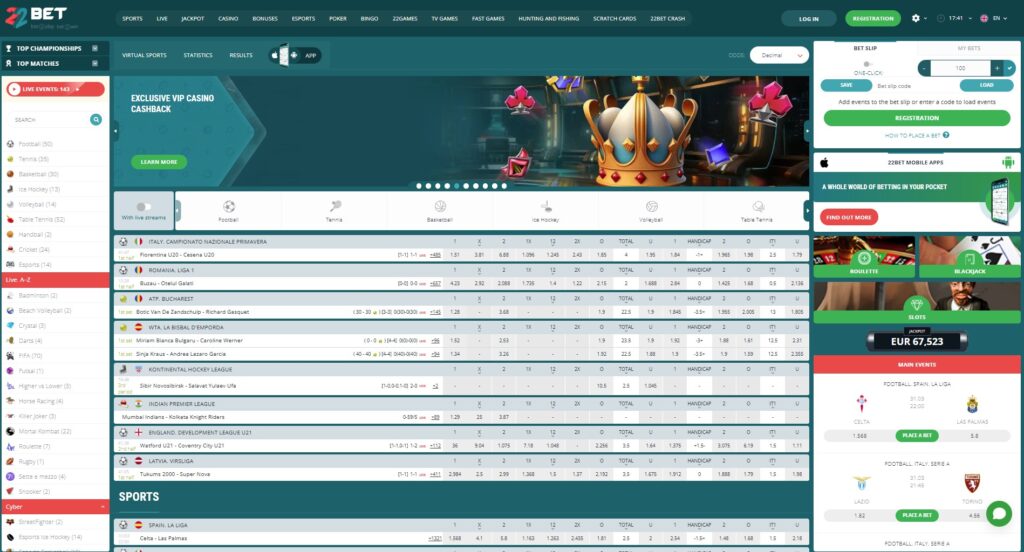Image resolution: width=1024 pixels, height=552 pixels.
Task: Switch to the Bet Slip tab
Action: coord(865,48)
